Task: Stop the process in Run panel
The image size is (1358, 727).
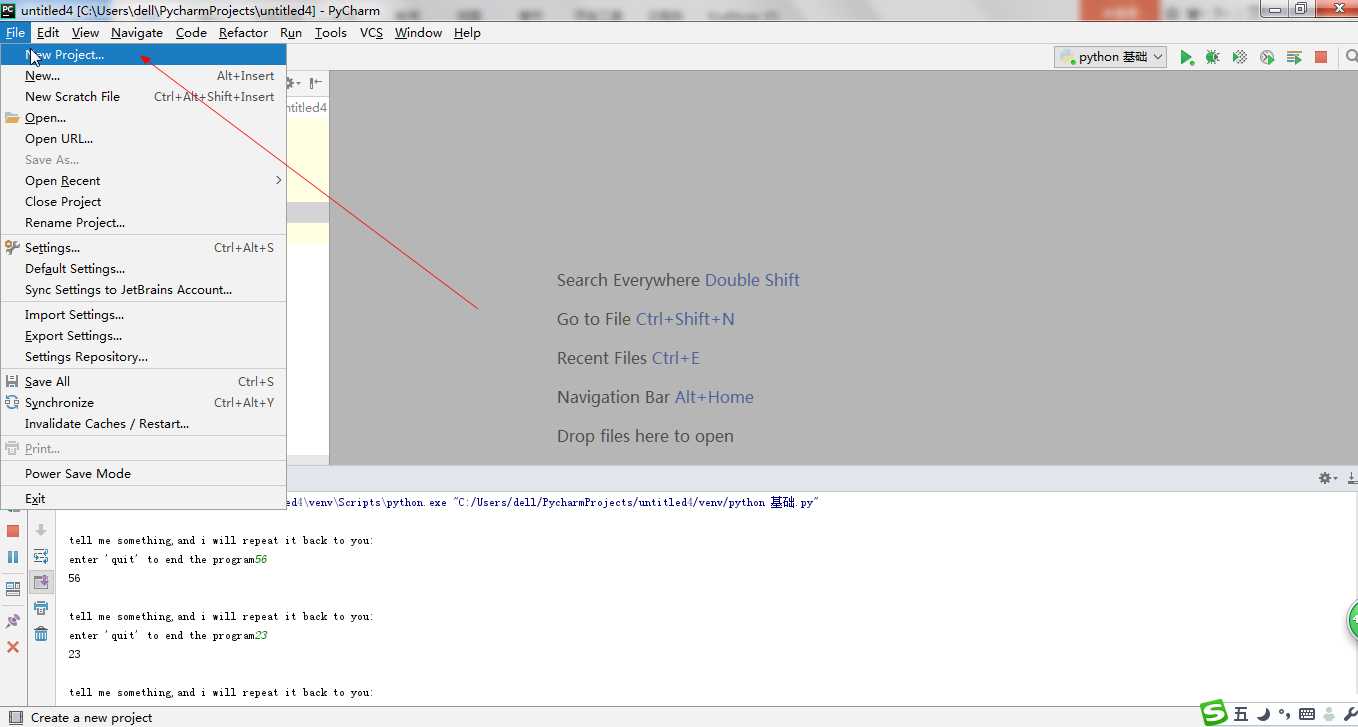Action: point(13,531)
